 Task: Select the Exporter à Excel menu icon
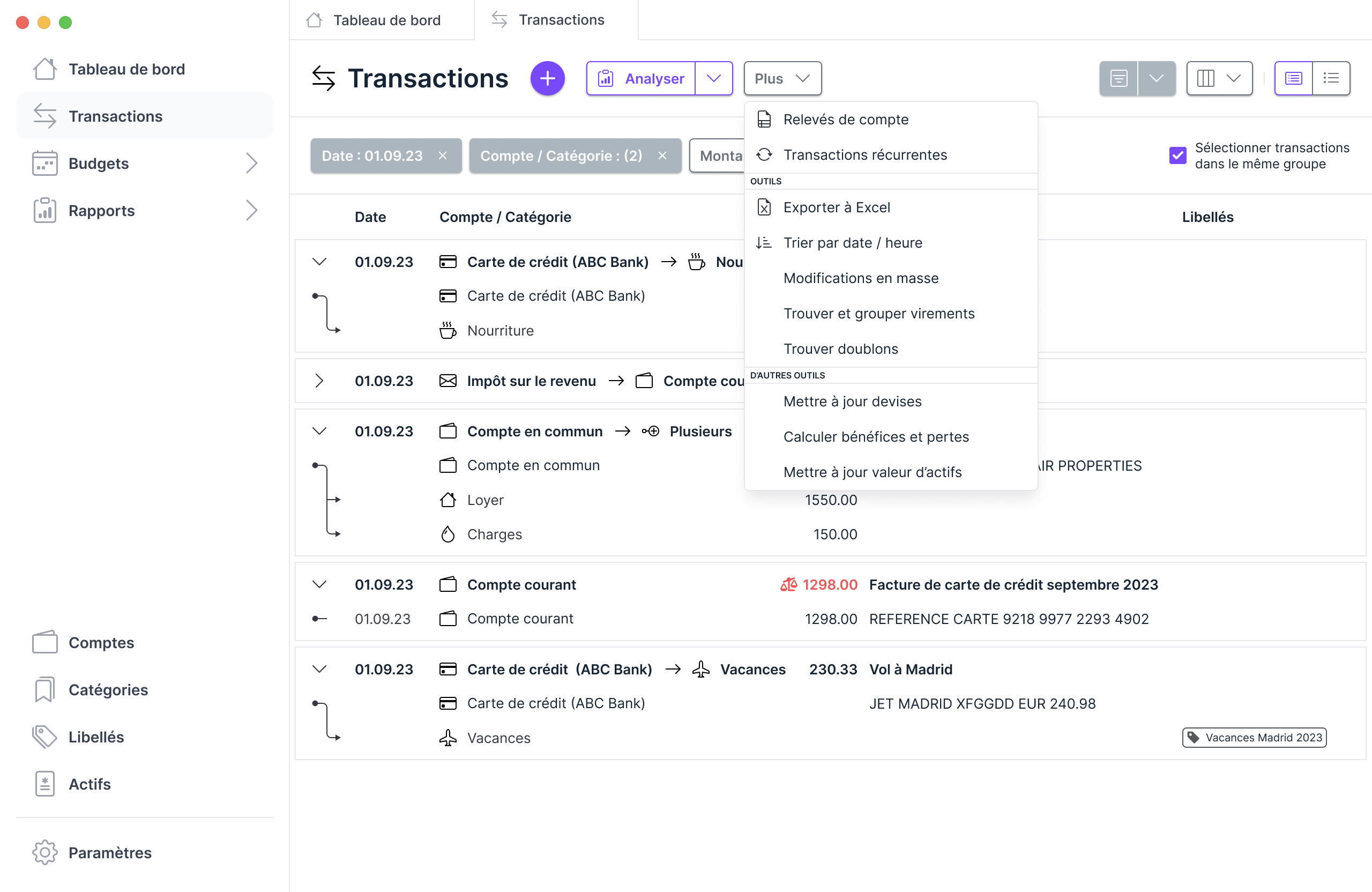(764, 207)
